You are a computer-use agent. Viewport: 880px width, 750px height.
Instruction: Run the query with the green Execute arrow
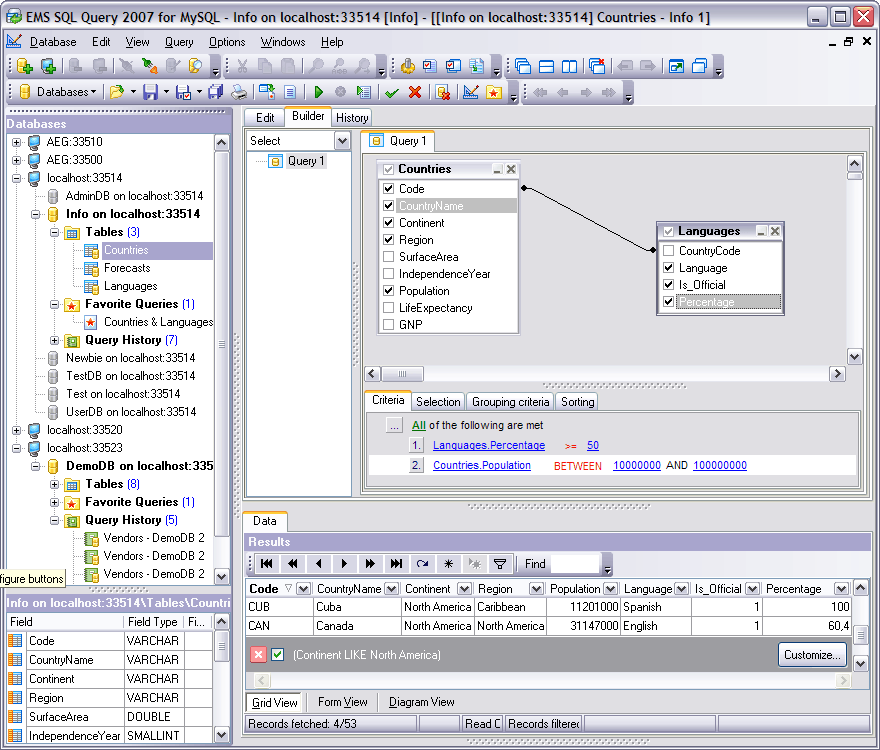coord(321,92)
